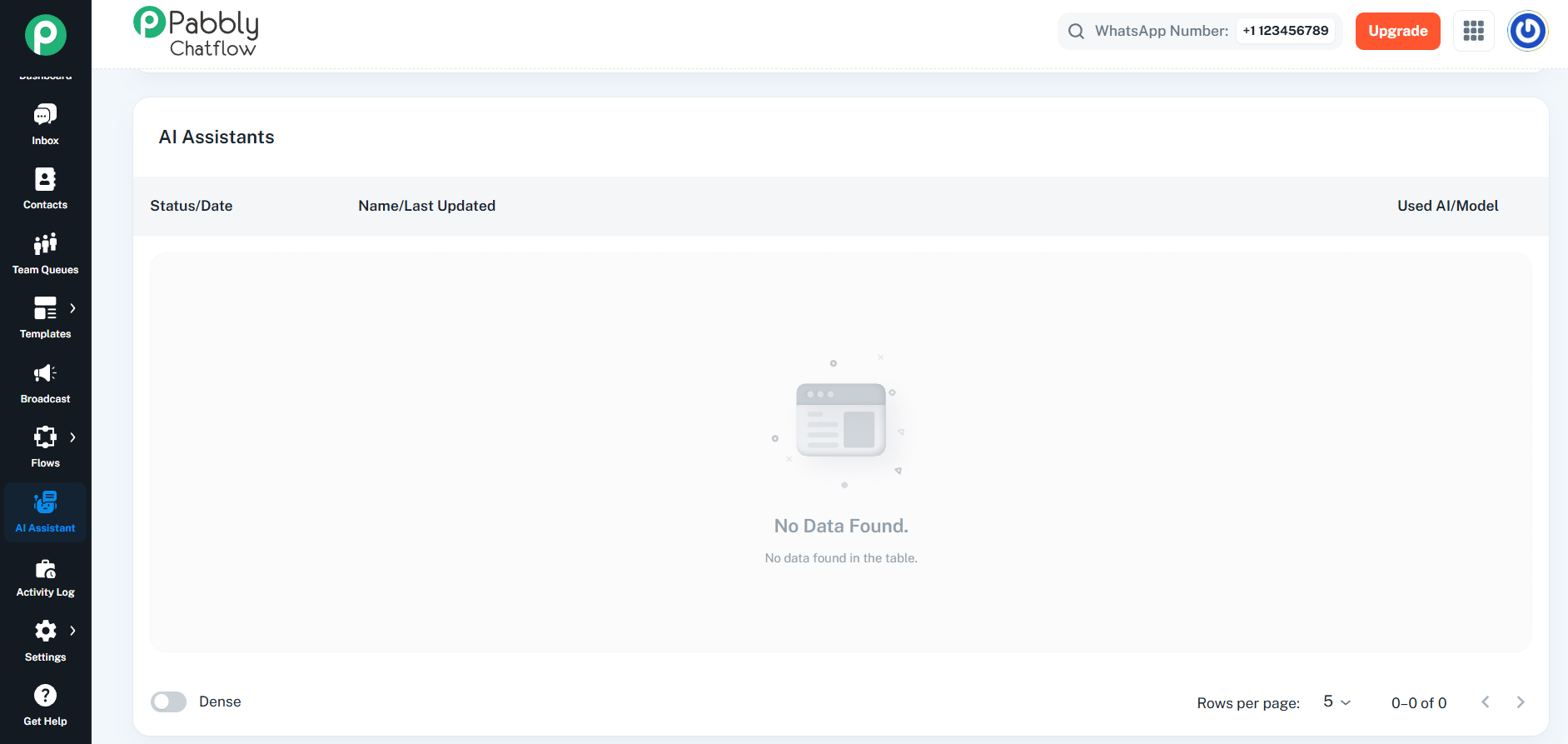This screenshot has height=744, width=1568.
Task: Click the orange Upgrade button
Action: pyautogui.click(x=1397, y=31)
